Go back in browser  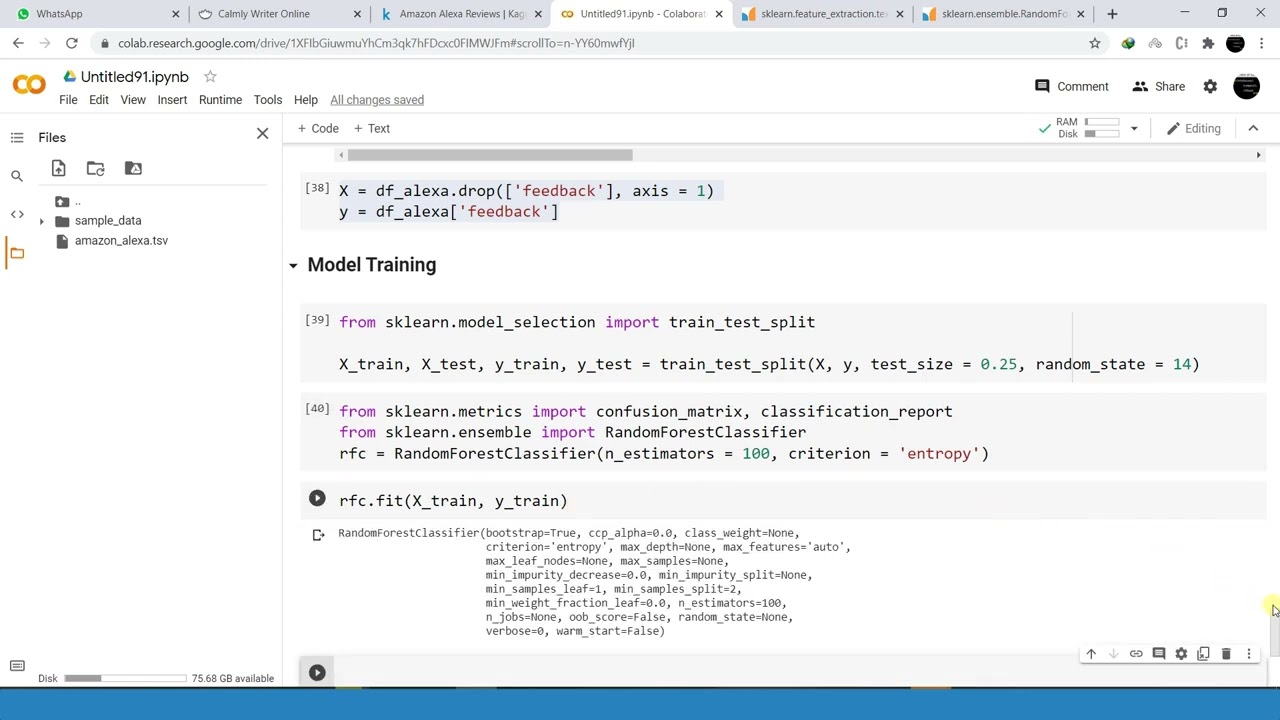point(18,43)
